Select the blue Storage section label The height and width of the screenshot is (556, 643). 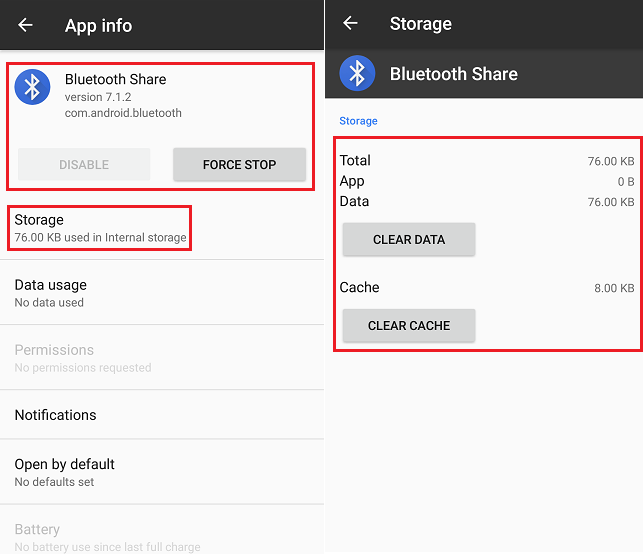pos(358,121)
